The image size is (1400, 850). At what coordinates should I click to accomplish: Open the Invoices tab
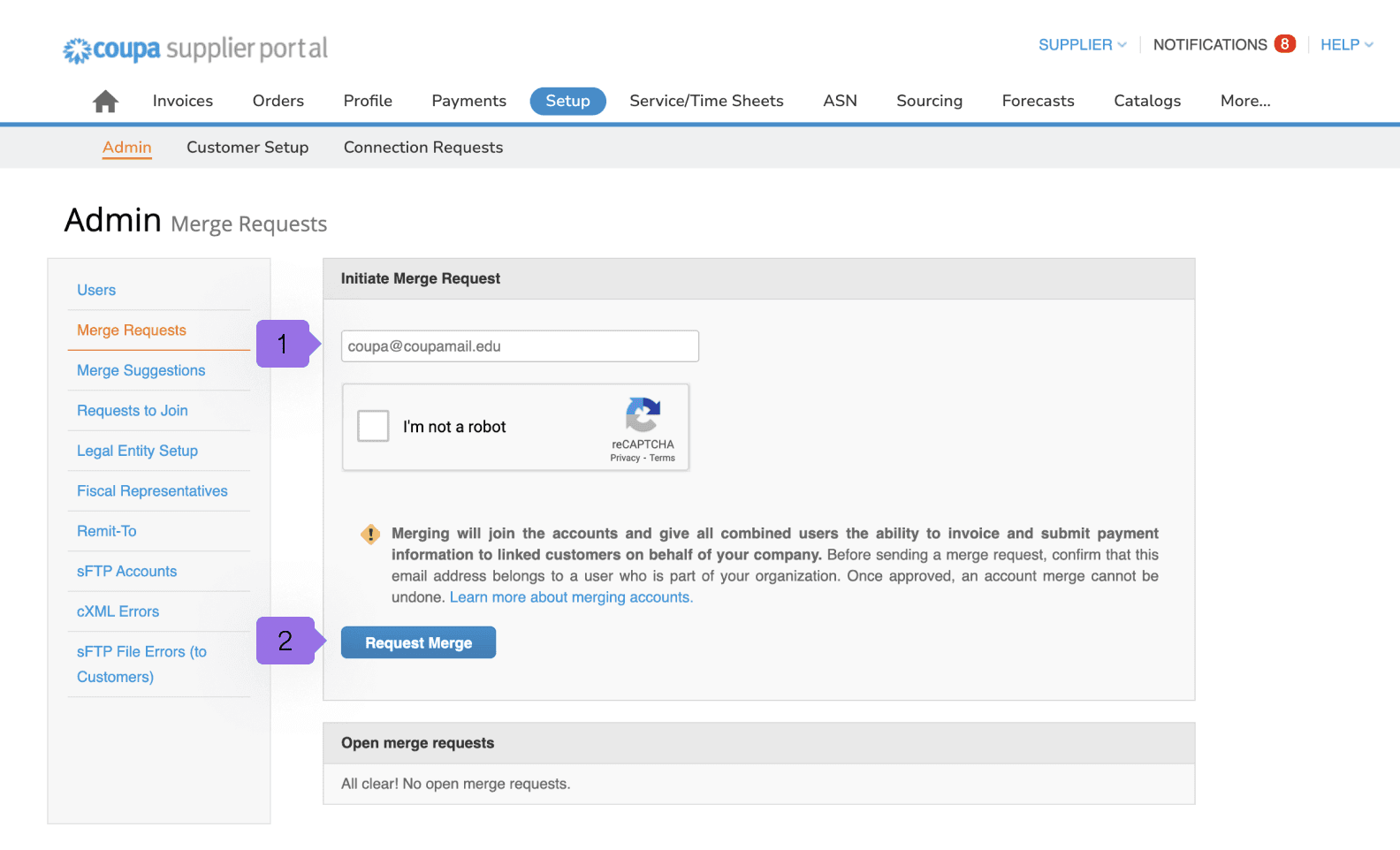[x=183, y=101]
